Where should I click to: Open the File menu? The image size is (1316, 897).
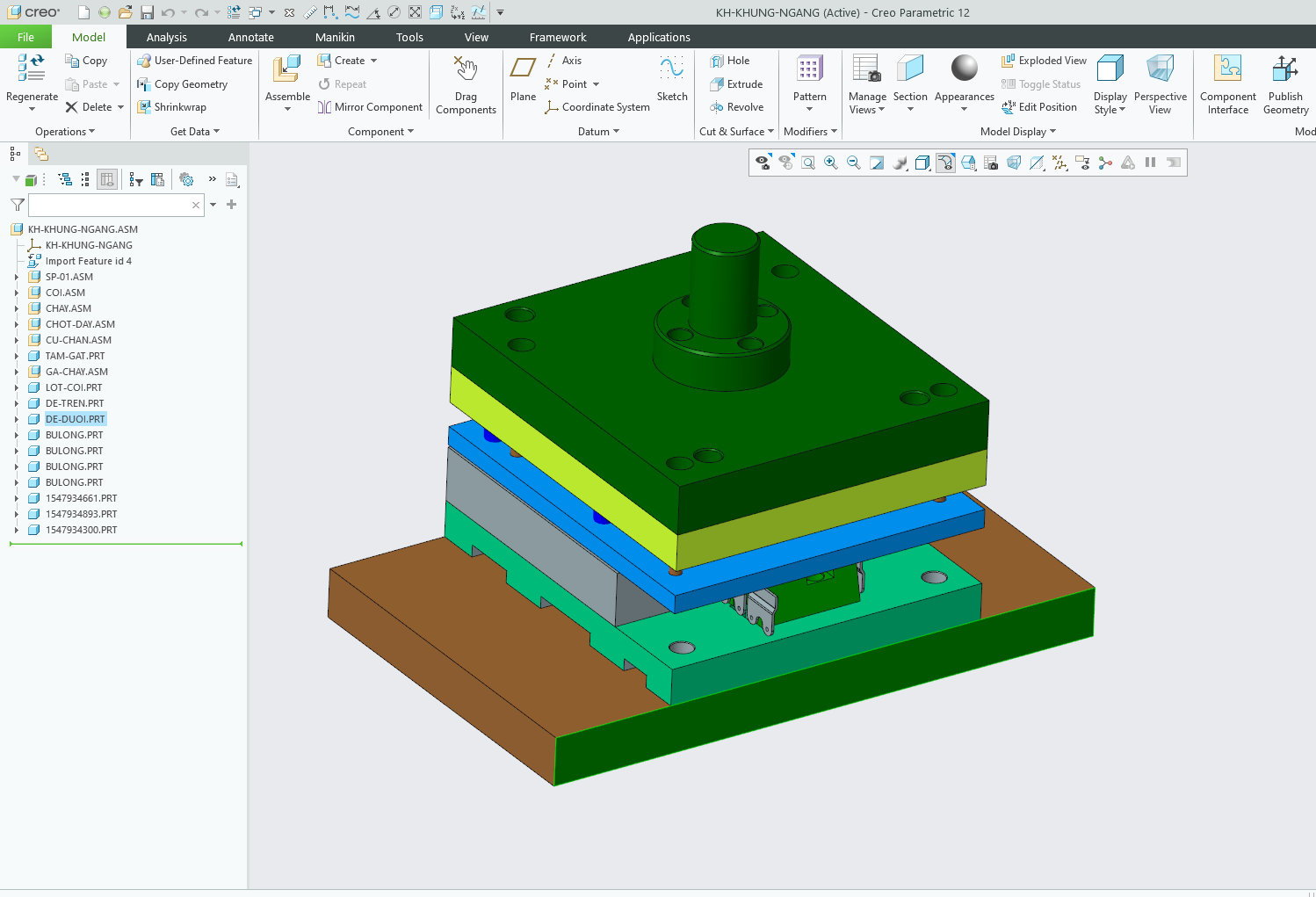click(x=25, y=37)
